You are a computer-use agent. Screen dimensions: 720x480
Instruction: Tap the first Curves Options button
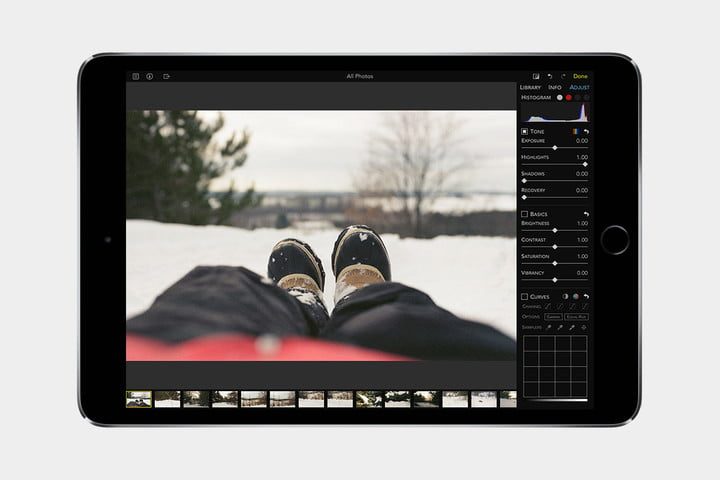554,317
